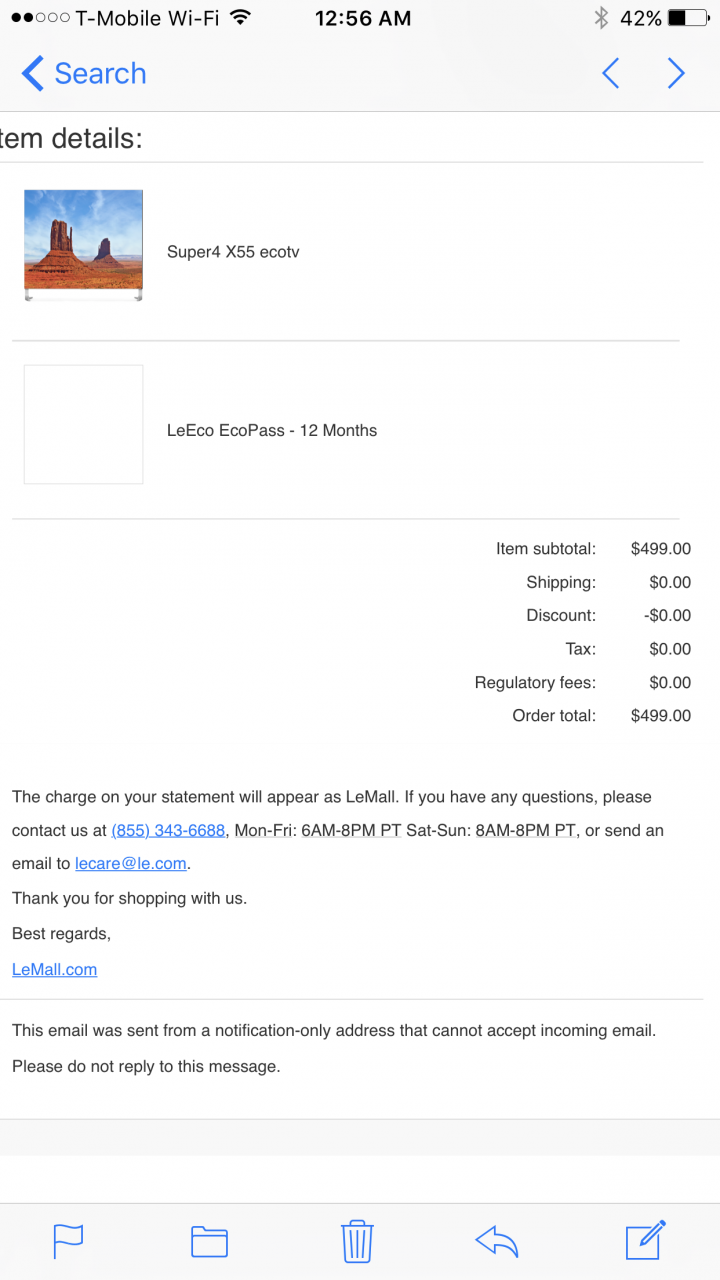Delete email with trash icon
The width and height of the screenshot is (720, 1280).
click(x=357, y=1241)
